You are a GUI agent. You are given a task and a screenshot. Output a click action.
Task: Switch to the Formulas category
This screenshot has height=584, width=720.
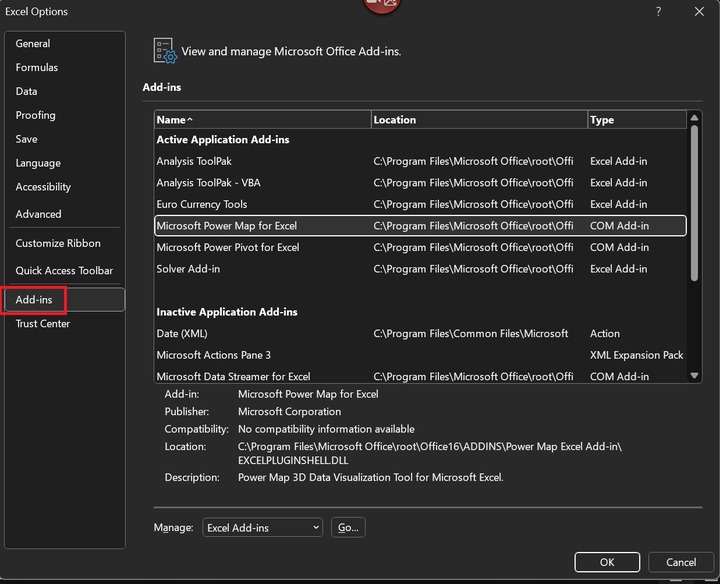pos(37,68)
